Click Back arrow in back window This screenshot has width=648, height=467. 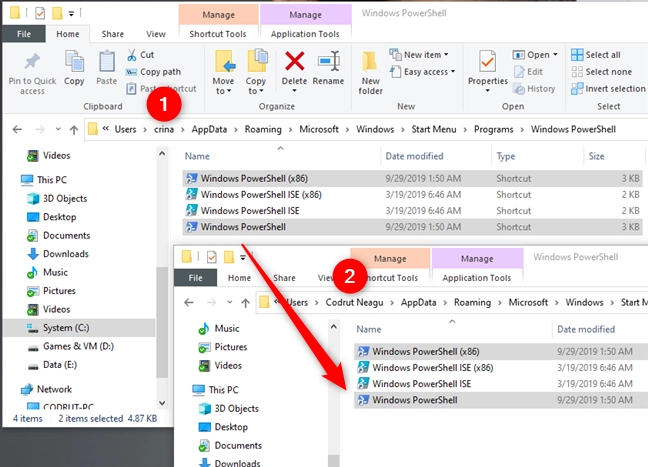(x=17, y=130)
